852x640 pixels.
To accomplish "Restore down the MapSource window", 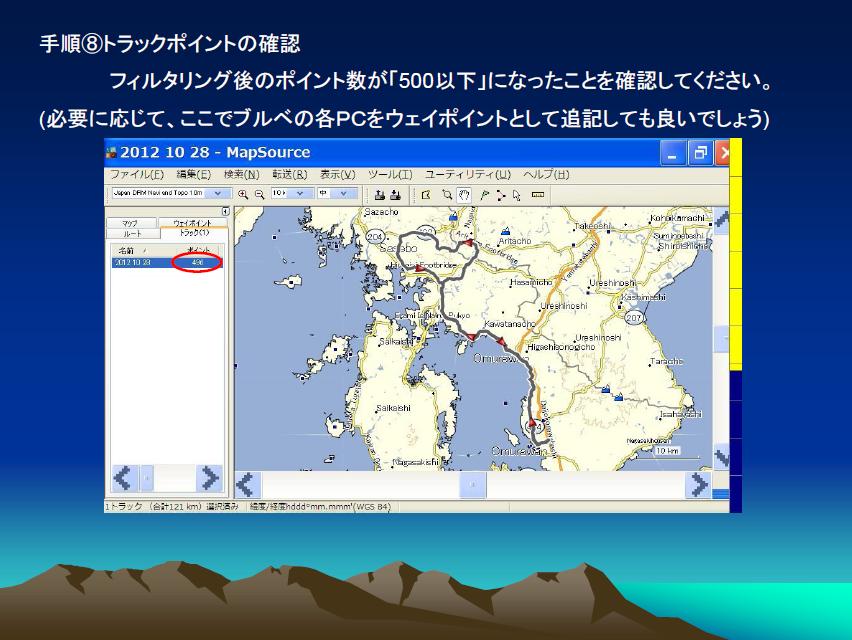I will pos(700,153).
